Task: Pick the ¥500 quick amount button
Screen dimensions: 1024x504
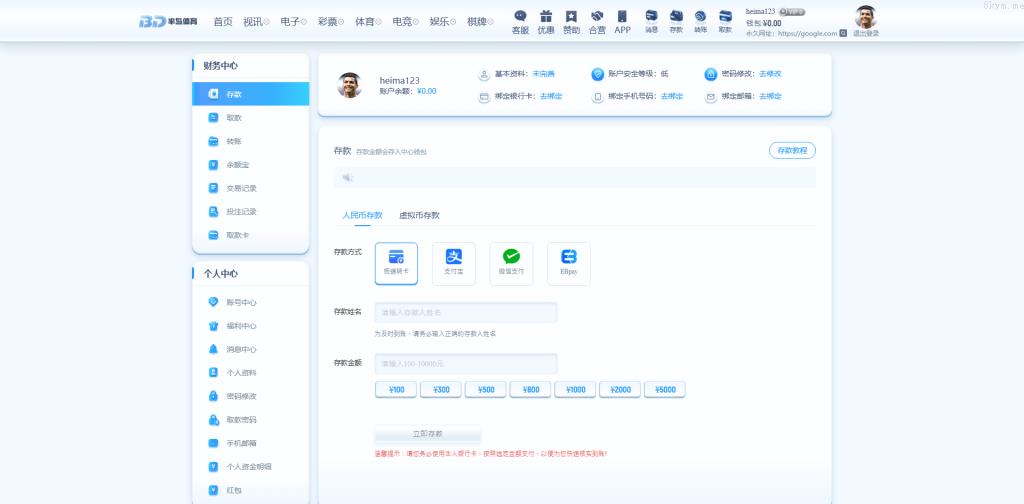Action: pos(485,389)
